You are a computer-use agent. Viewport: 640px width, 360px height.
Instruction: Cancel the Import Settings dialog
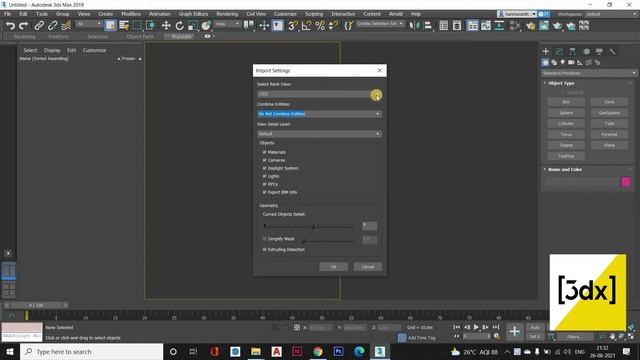pos(368,267)
